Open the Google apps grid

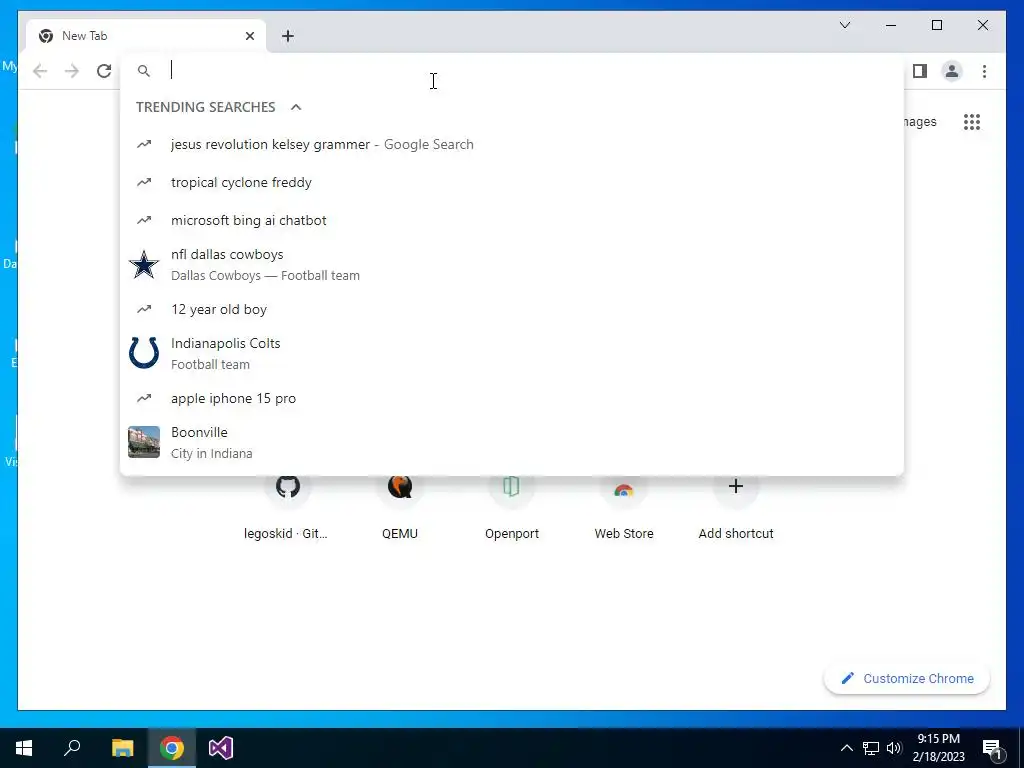pos(972,121)
